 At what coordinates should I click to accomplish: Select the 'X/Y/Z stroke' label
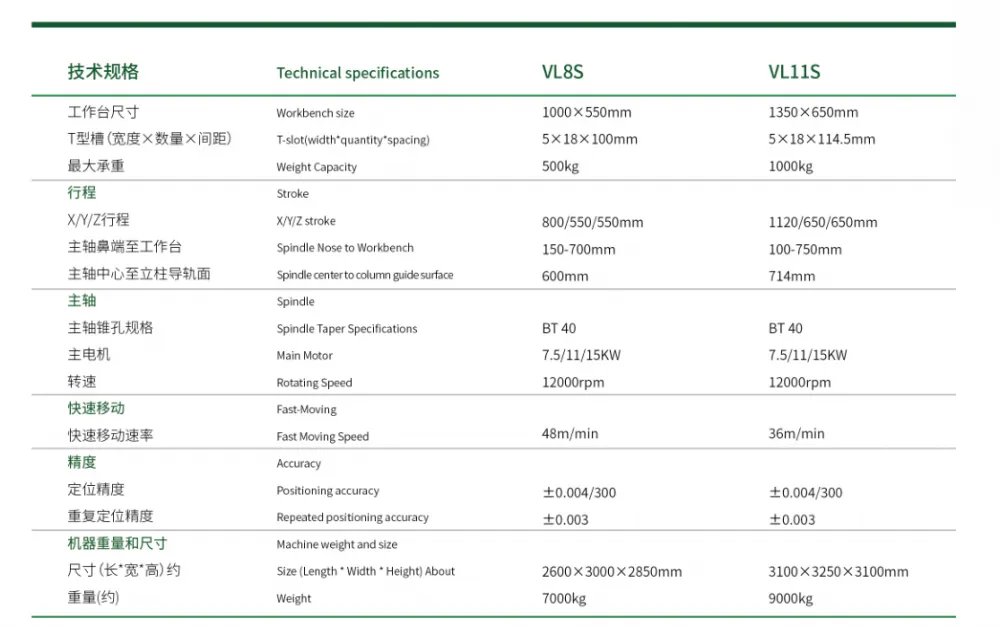305,221
